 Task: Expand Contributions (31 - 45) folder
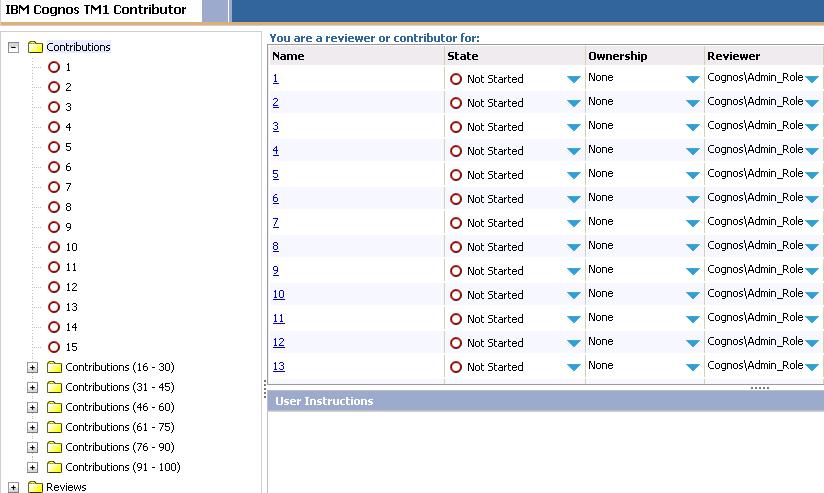[33, 387]
